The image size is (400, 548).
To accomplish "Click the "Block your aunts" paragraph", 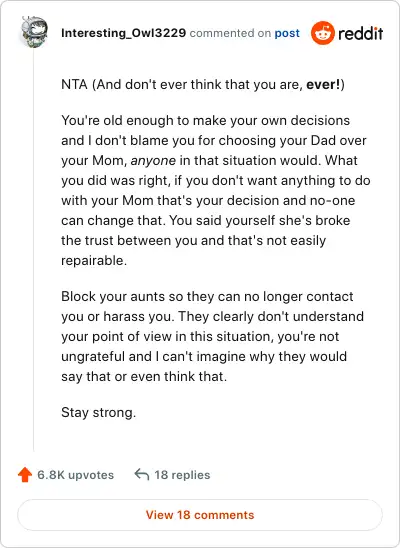I will point(212,336).
